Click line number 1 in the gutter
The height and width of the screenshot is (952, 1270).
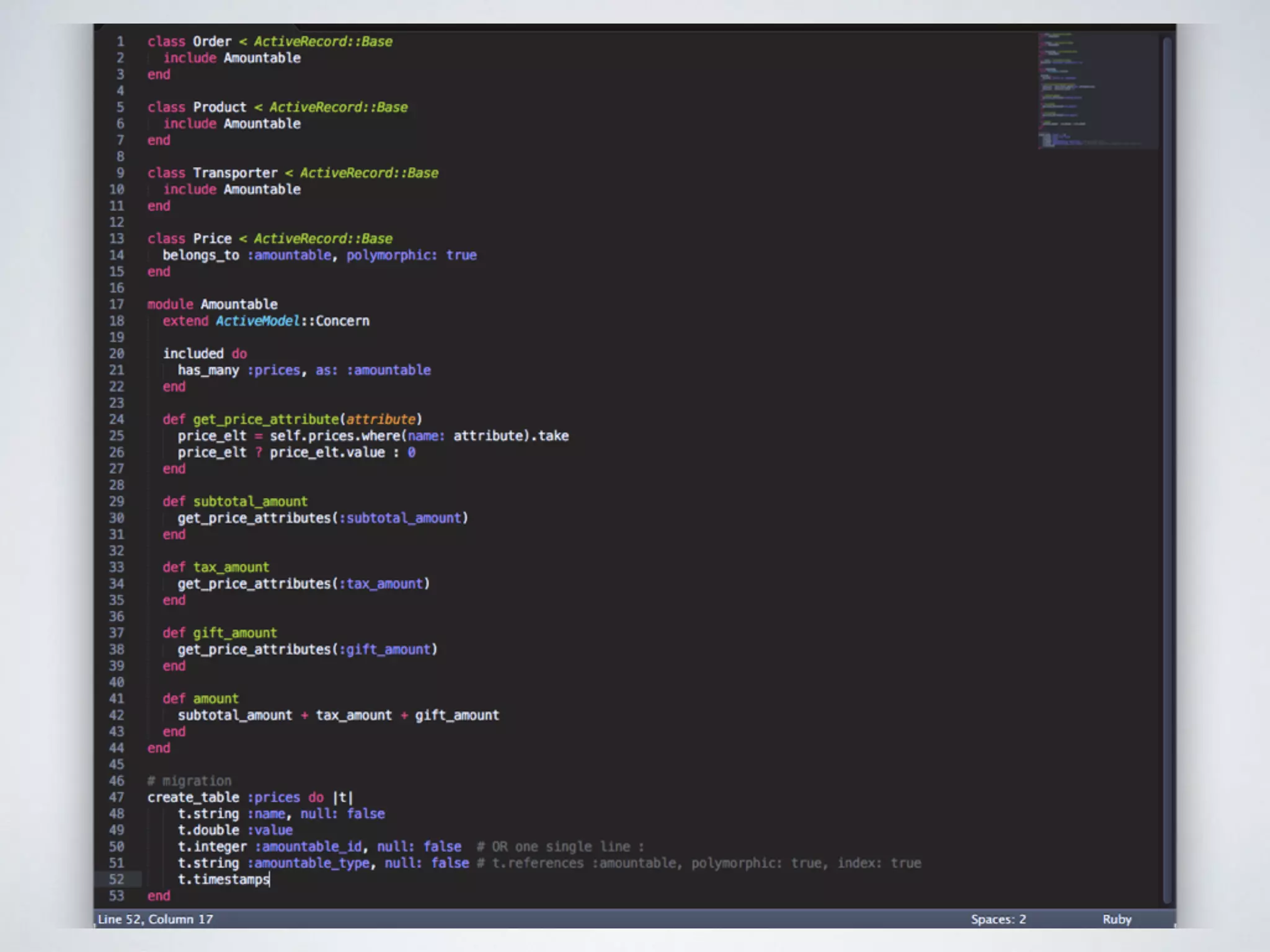(120, 42)
